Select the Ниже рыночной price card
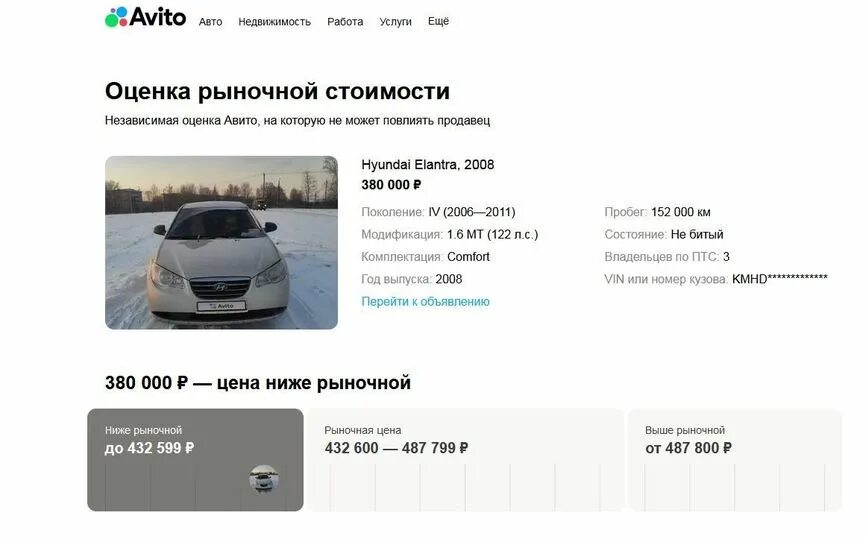866x539 pixels. coord(196,459)
